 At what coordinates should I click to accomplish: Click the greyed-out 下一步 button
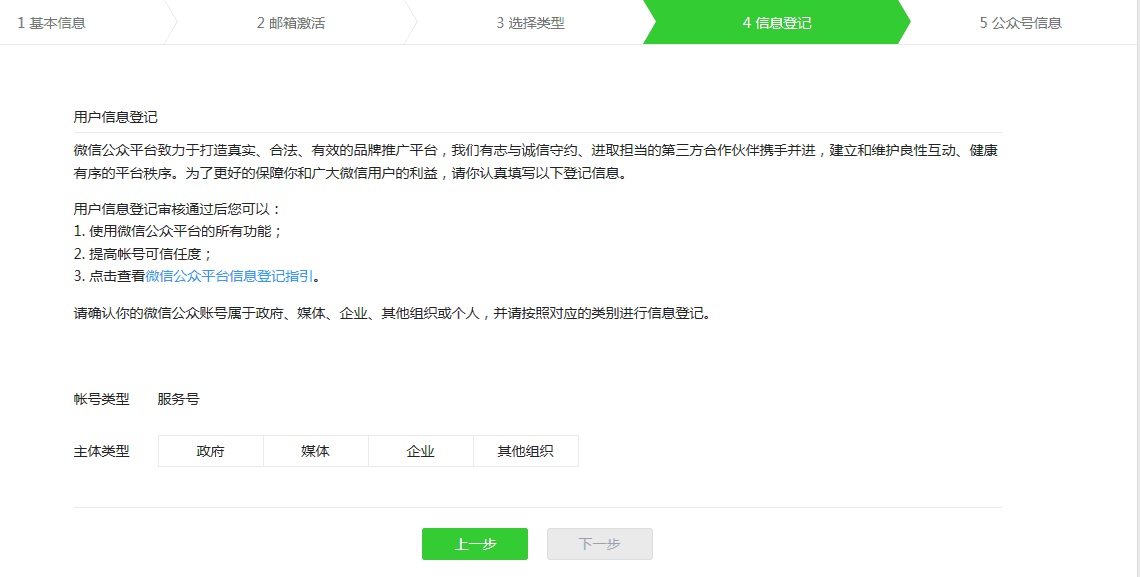click(600, 544)
